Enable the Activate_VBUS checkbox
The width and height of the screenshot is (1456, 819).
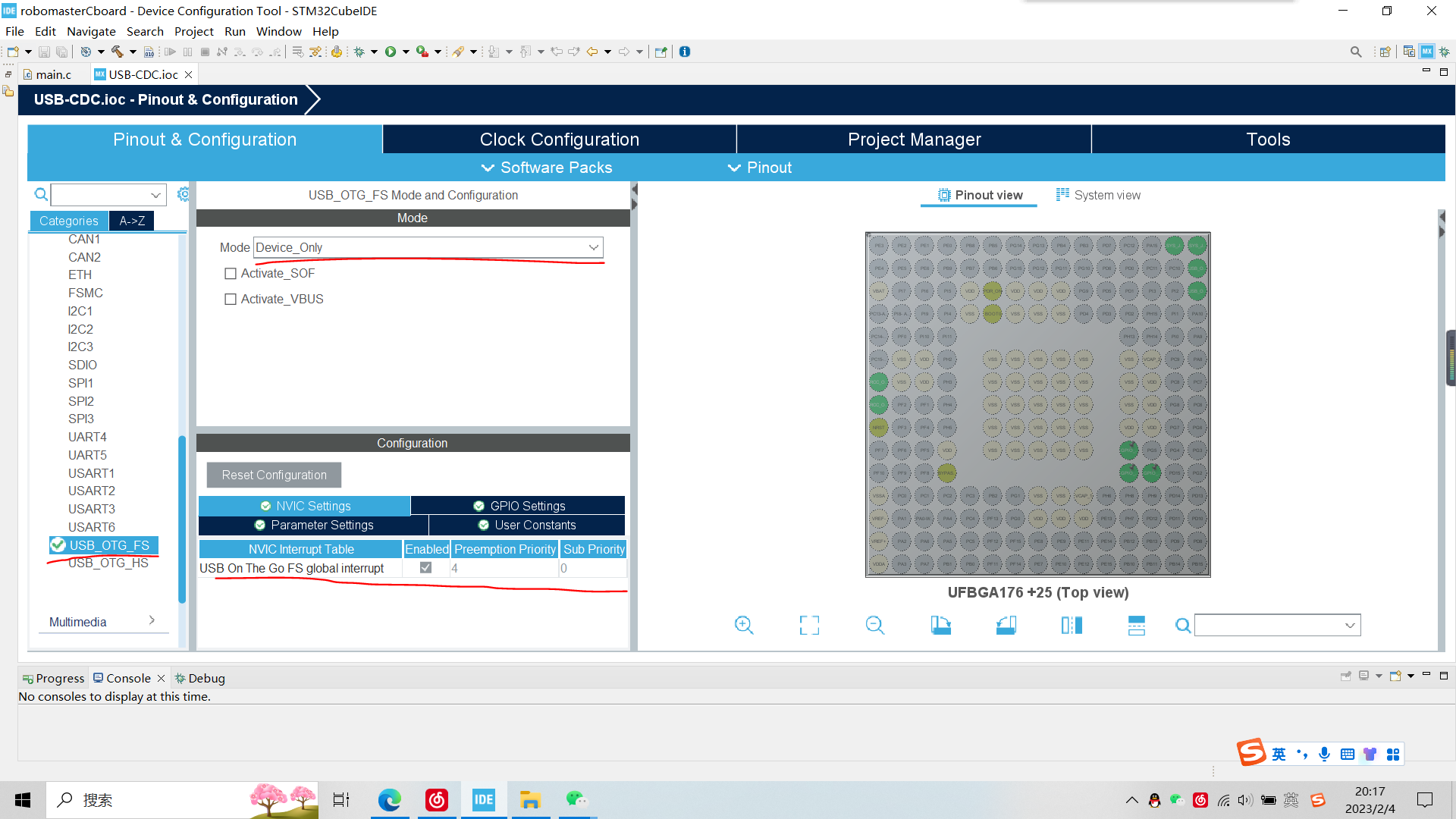point(231,300)
